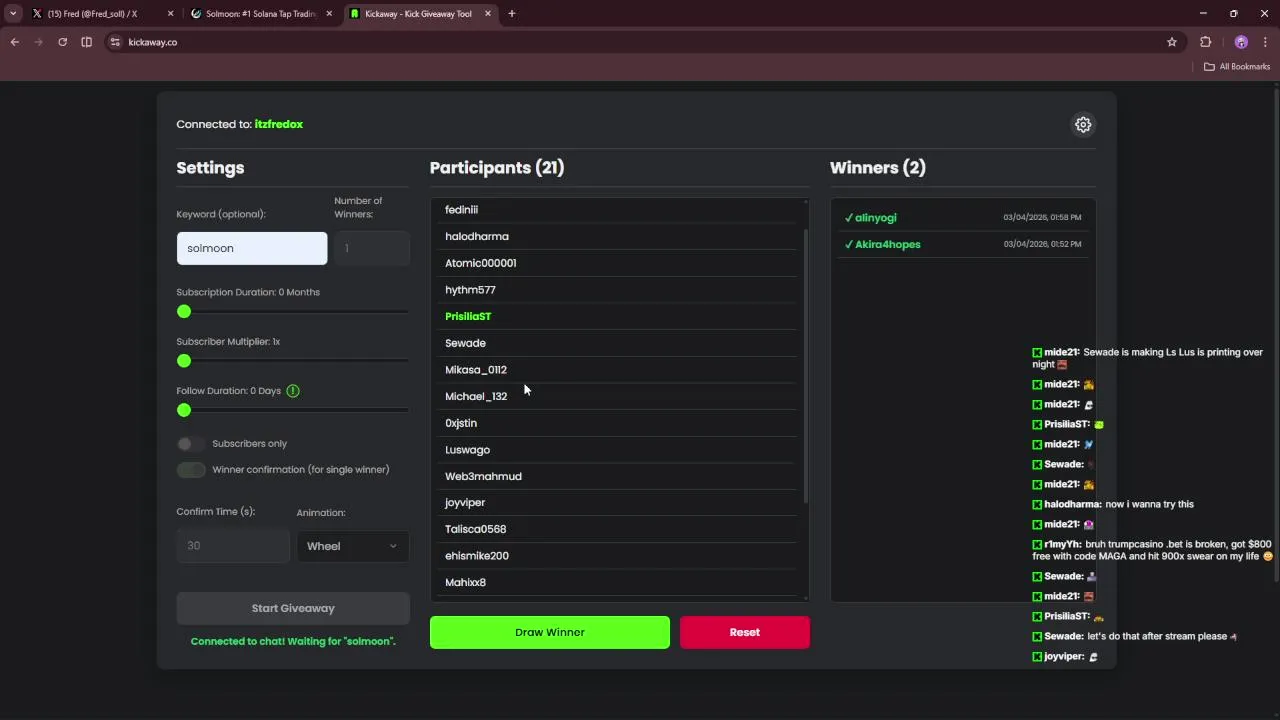Adjust Subscription Duration slider handle

click(184, 312)
